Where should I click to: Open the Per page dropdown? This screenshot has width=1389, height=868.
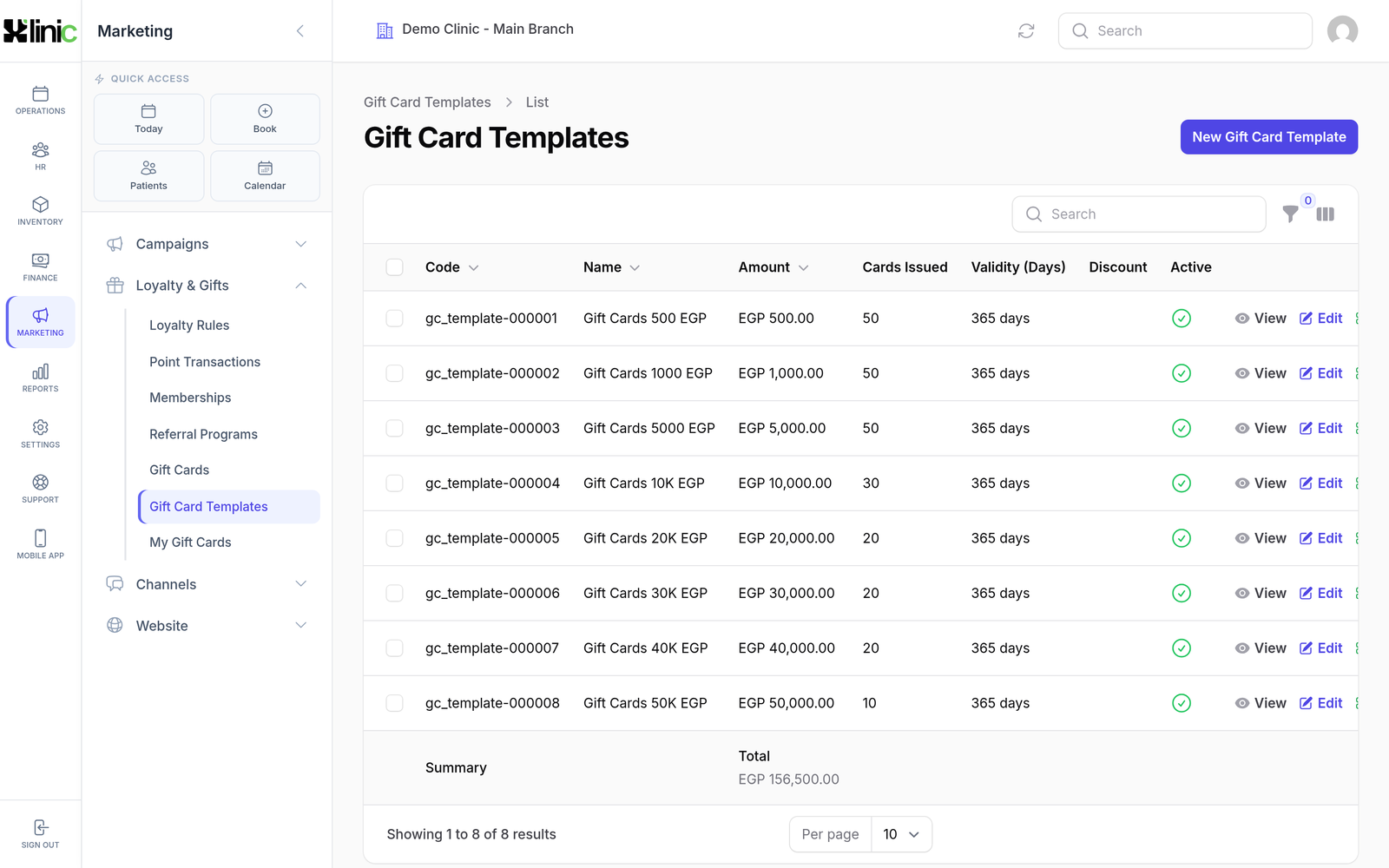(901, 834)
